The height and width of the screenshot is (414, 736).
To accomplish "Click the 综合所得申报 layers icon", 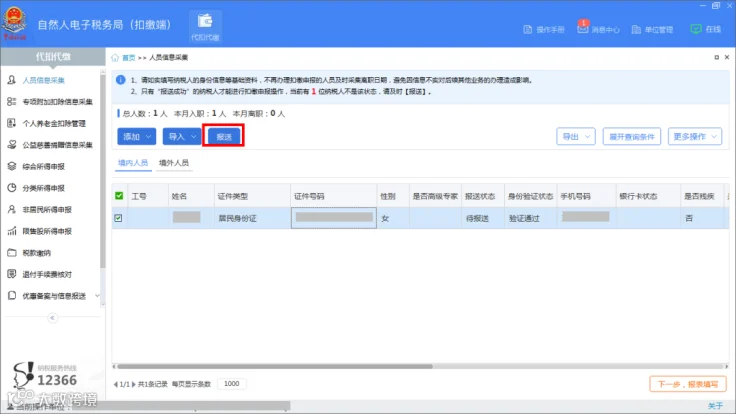I will pos(12,166).
